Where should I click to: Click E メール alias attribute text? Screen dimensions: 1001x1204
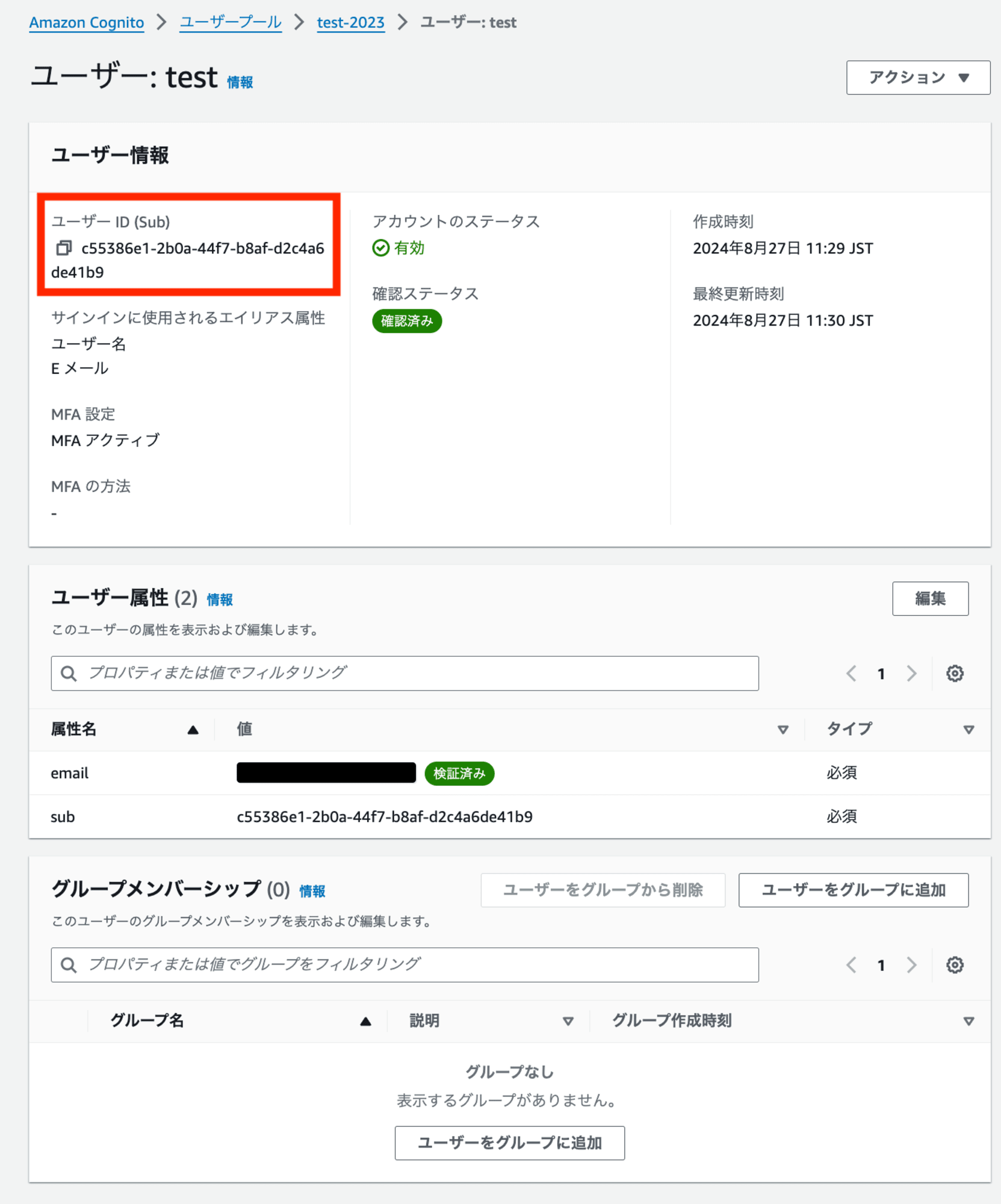point(79,368)
